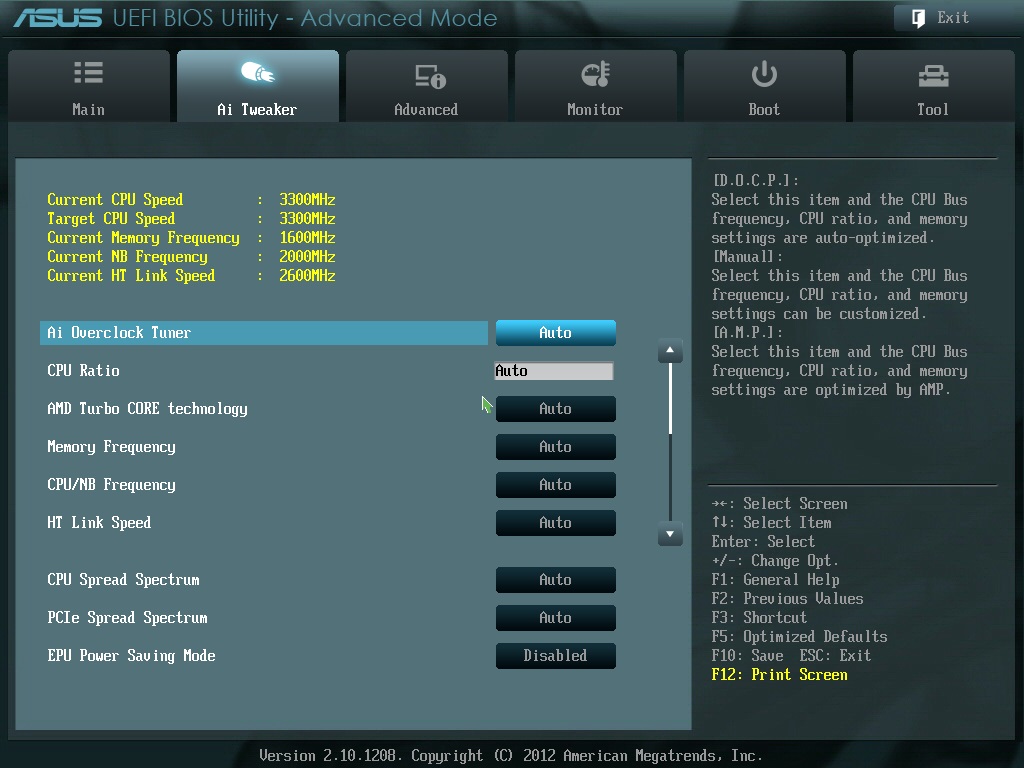Select the PCIe Spread Spectrum label
Image resolution: width=1024 pixels, height=768 pixels.
point(127,617)
